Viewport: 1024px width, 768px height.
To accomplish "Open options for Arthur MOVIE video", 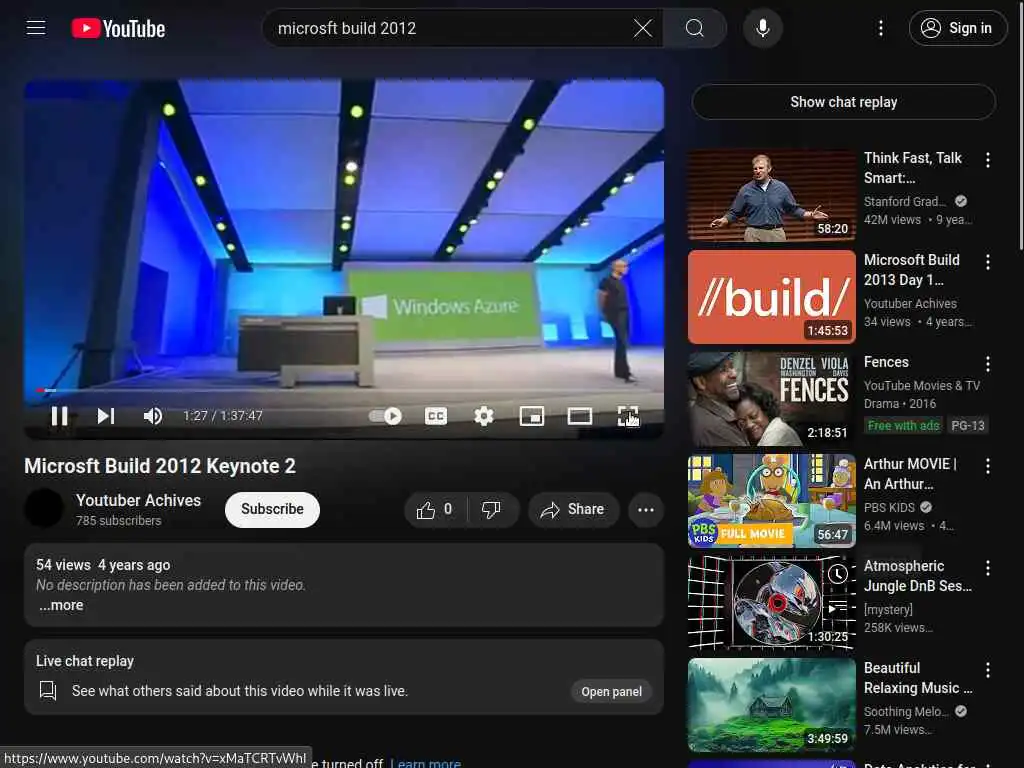I will click(x=987, y=466).
